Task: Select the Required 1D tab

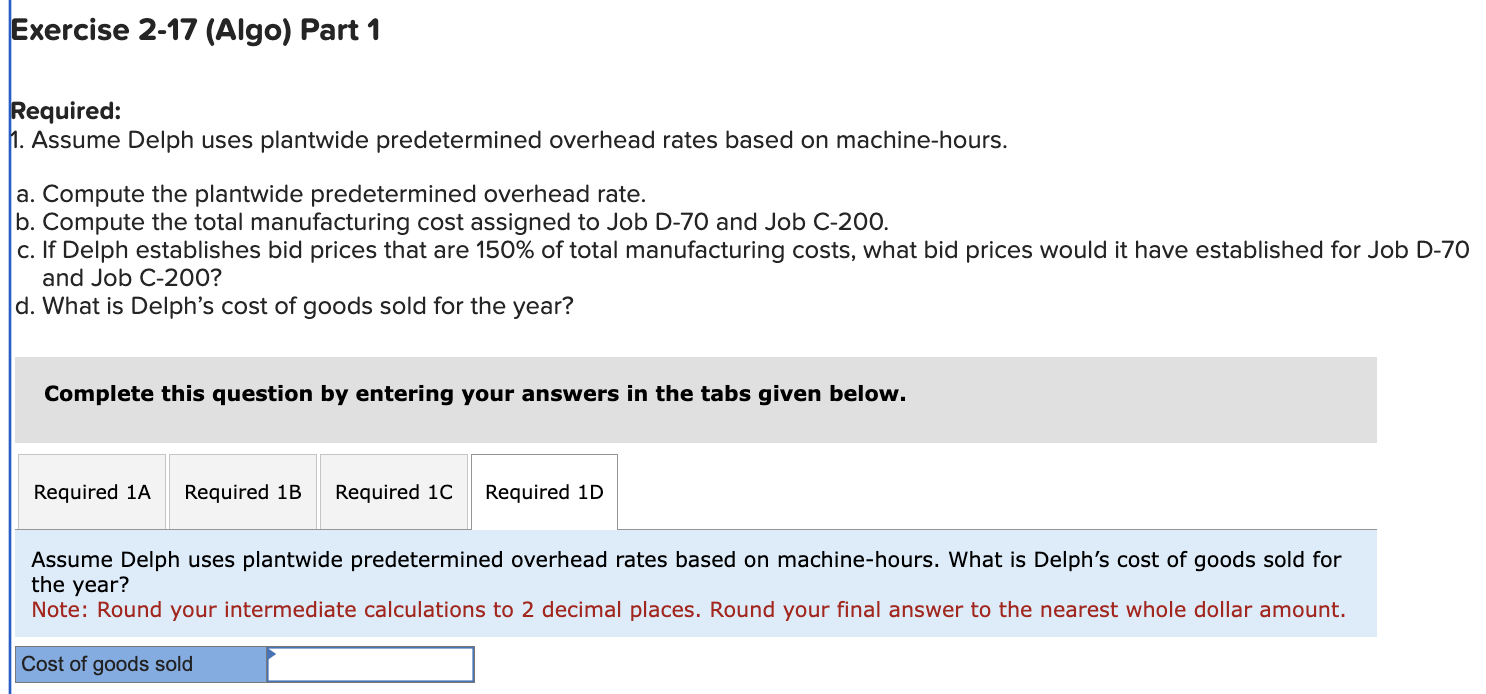Action: pos(543,492)
